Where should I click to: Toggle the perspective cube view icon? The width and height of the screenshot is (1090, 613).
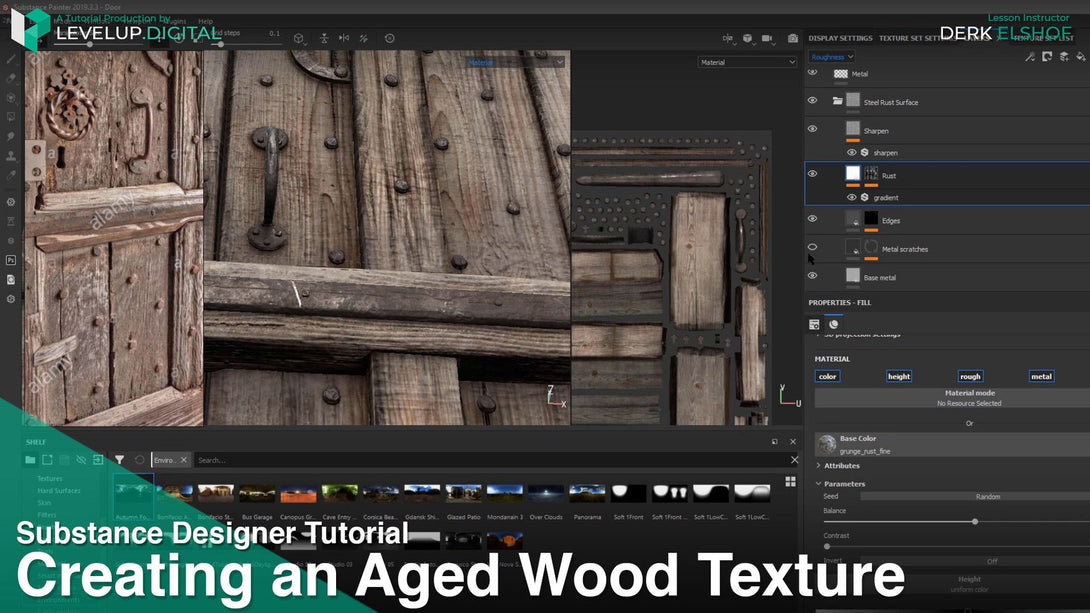coord(298,38)
